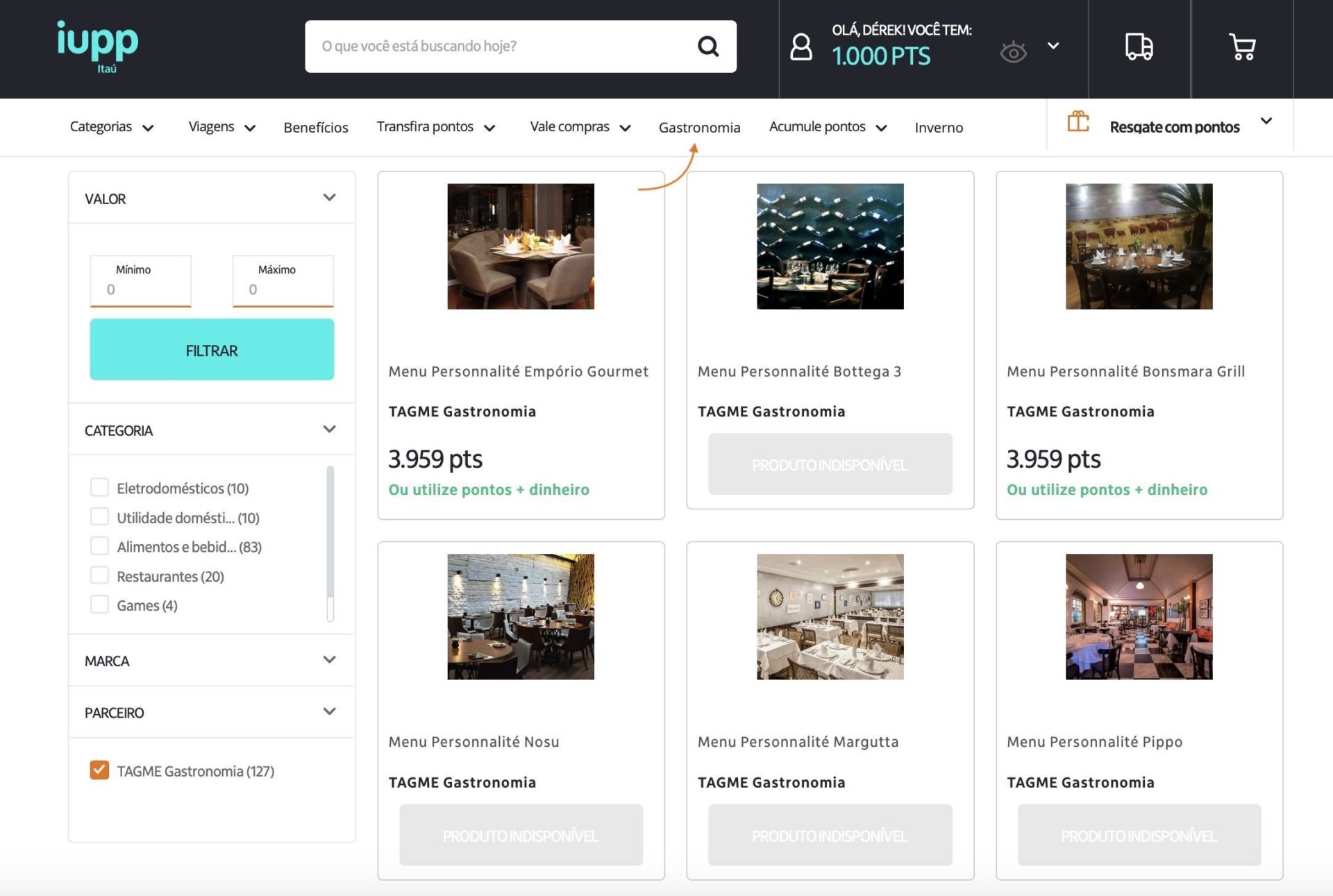
Task: Click the Mínimo value field
Action: click(x=140, y=281)
